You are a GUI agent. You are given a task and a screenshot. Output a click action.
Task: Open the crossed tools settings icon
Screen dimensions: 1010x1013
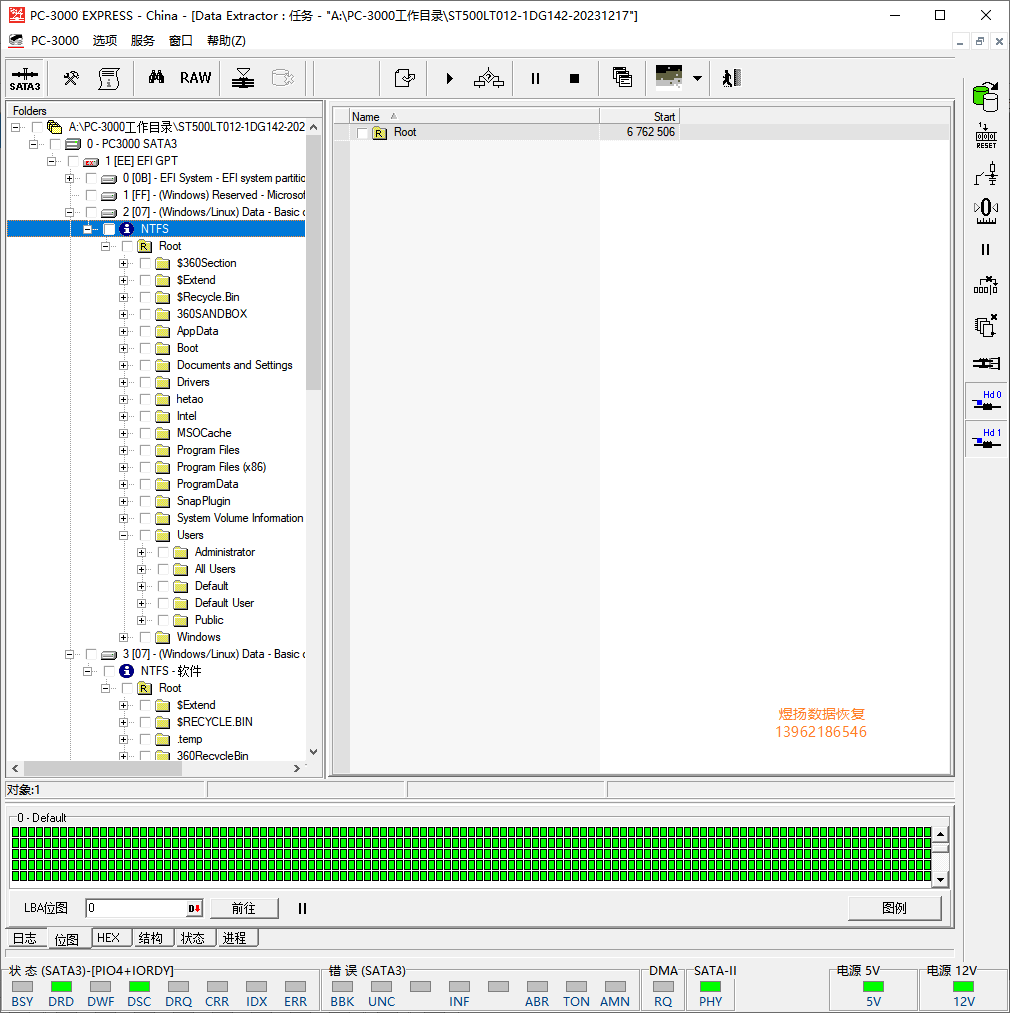tap(71, 79)
